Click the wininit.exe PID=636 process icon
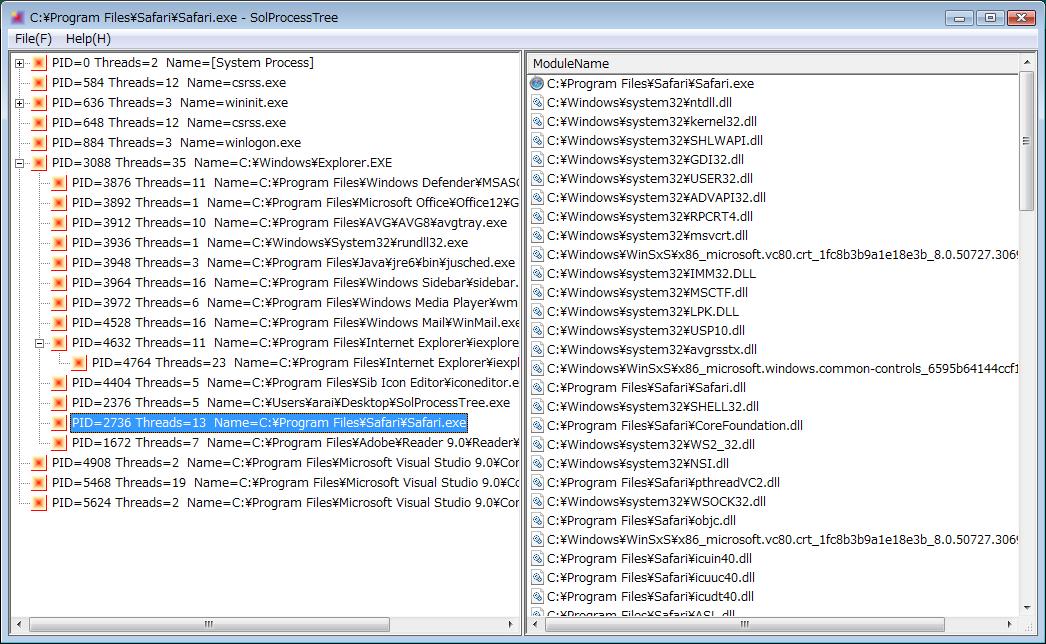The width and height of the screenshot is (1046, 644). pos(39,103)
